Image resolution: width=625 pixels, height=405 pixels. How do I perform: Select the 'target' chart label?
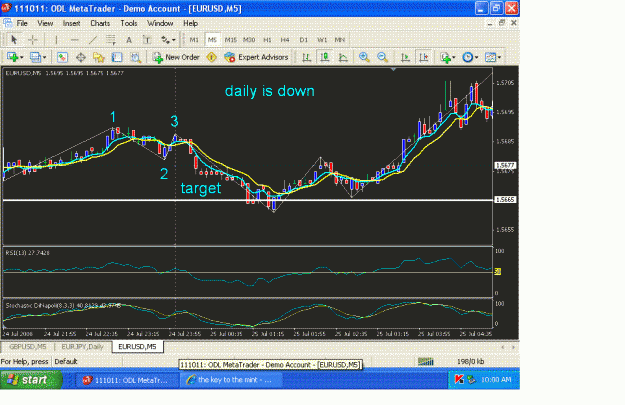[200, 188]
